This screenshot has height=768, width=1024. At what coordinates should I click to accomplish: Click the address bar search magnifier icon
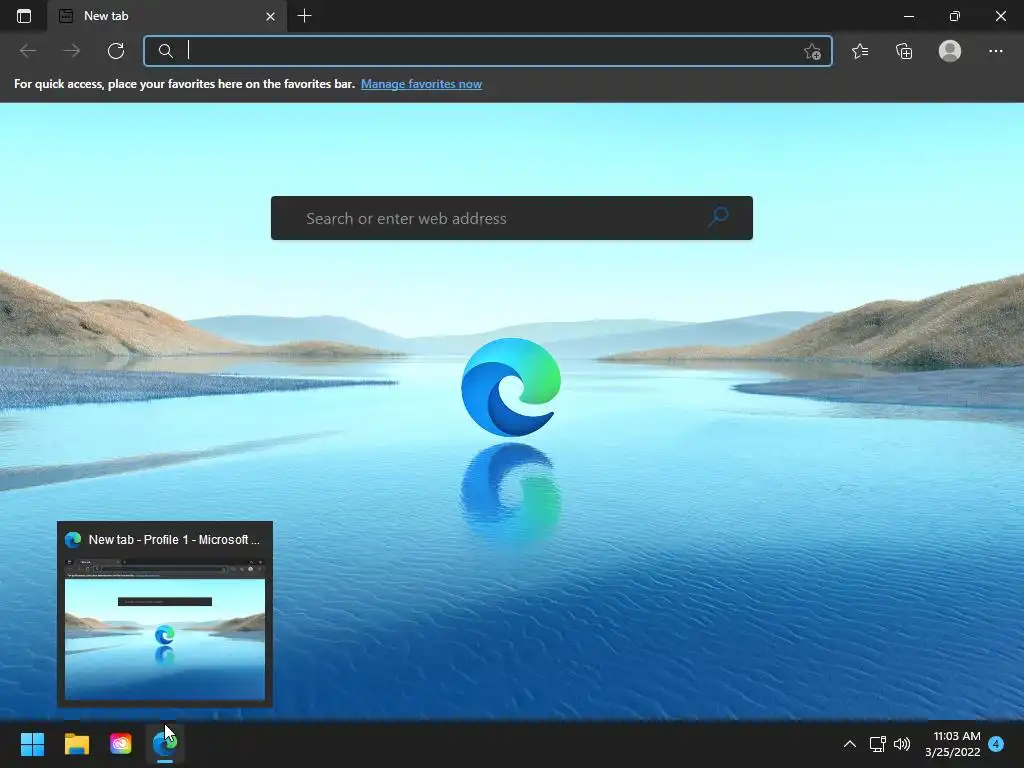click(x=166, y=51)
